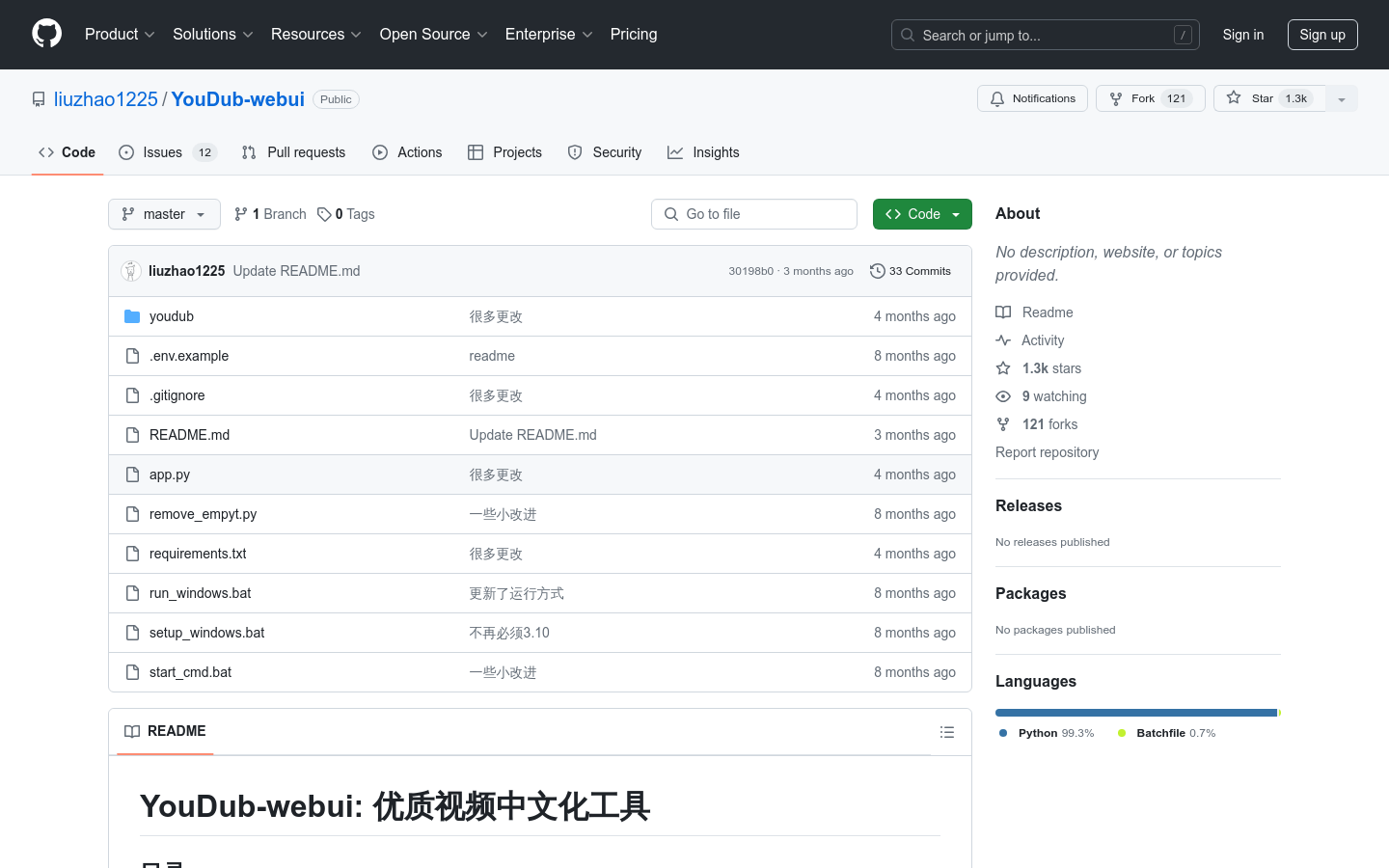
Task: Click the star icon beside 1.3k stars
Action: coord(1003,368)
